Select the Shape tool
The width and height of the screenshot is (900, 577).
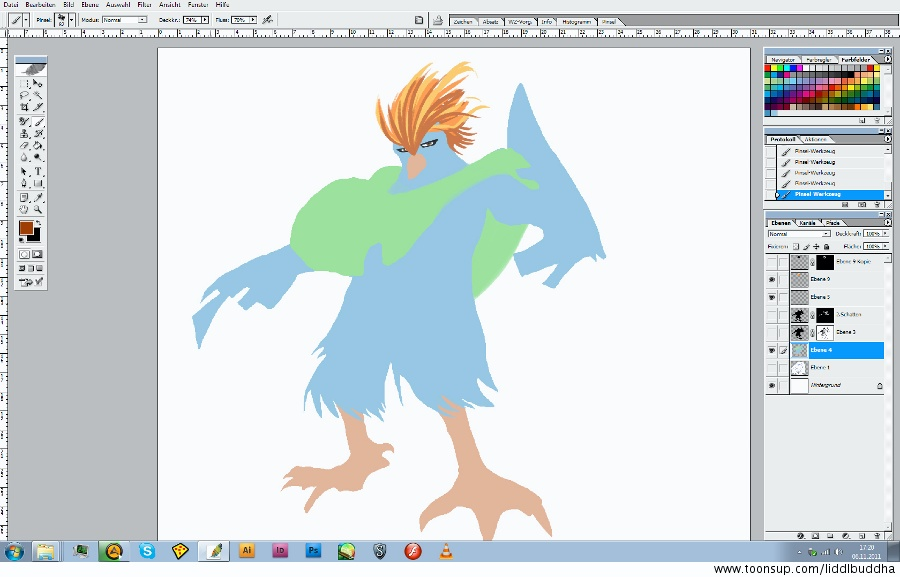point(38,184)
